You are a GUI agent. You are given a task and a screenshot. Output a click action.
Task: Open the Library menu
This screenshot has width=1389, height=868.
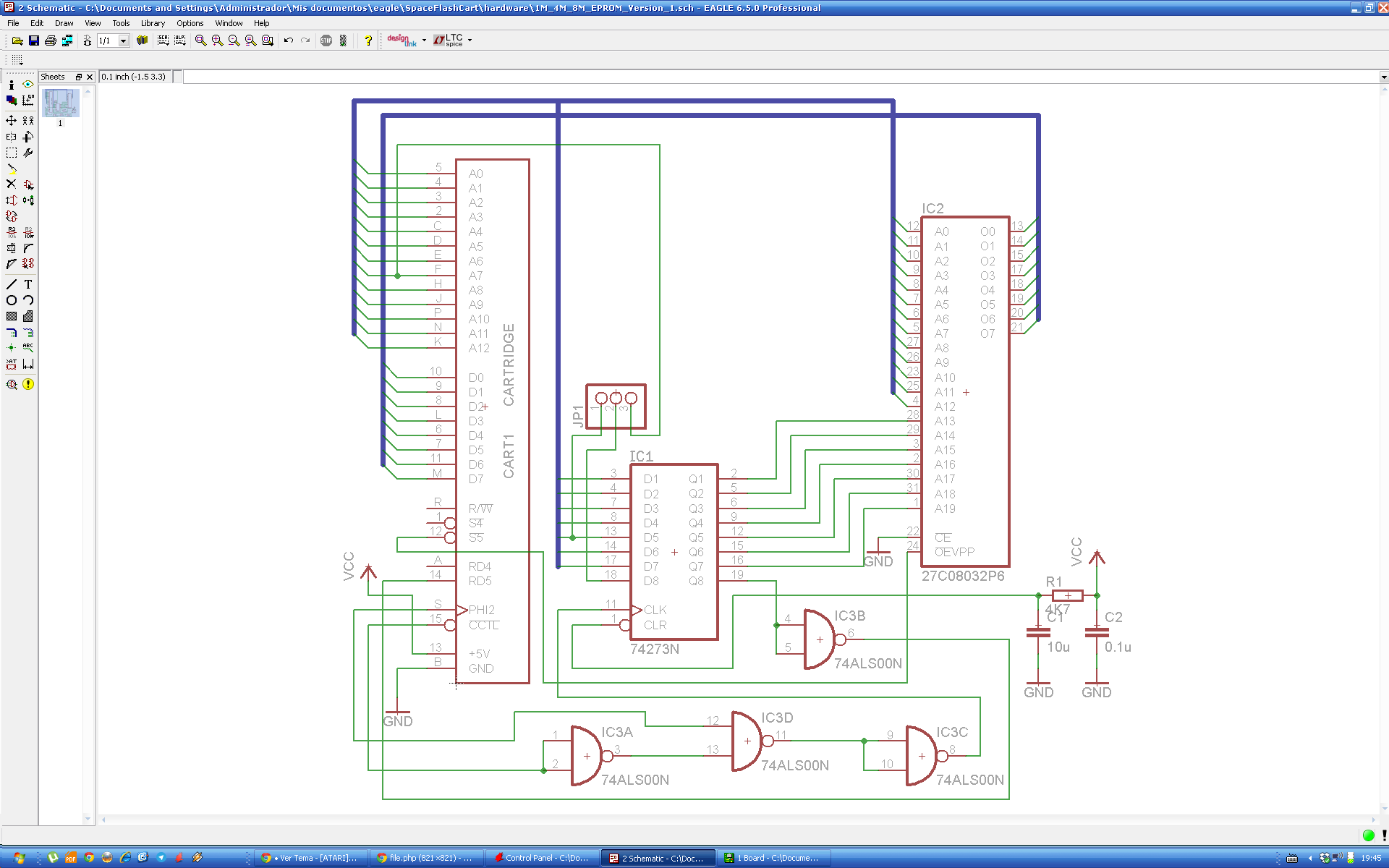pos(153,23)
